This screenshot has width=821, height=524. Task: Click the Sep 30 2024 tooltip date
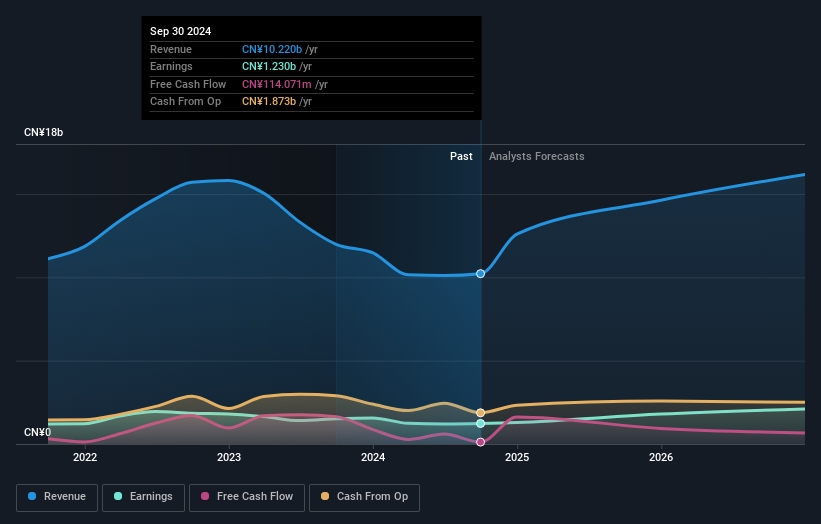click(181, 31)
